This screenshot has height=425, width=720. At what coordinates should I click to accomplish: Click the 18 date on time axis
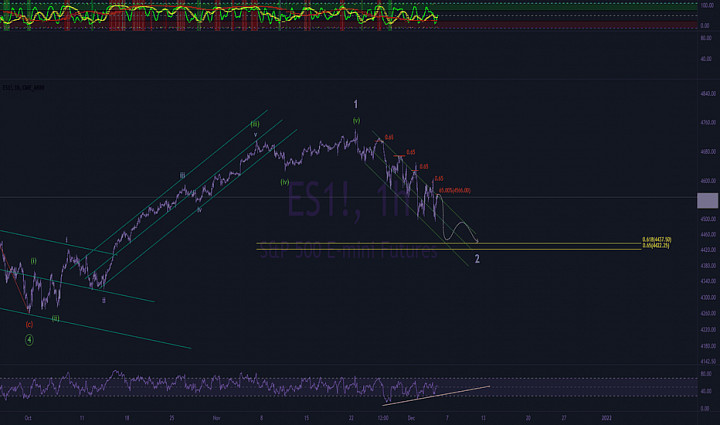pyautogui.click(x=127, y=418)
